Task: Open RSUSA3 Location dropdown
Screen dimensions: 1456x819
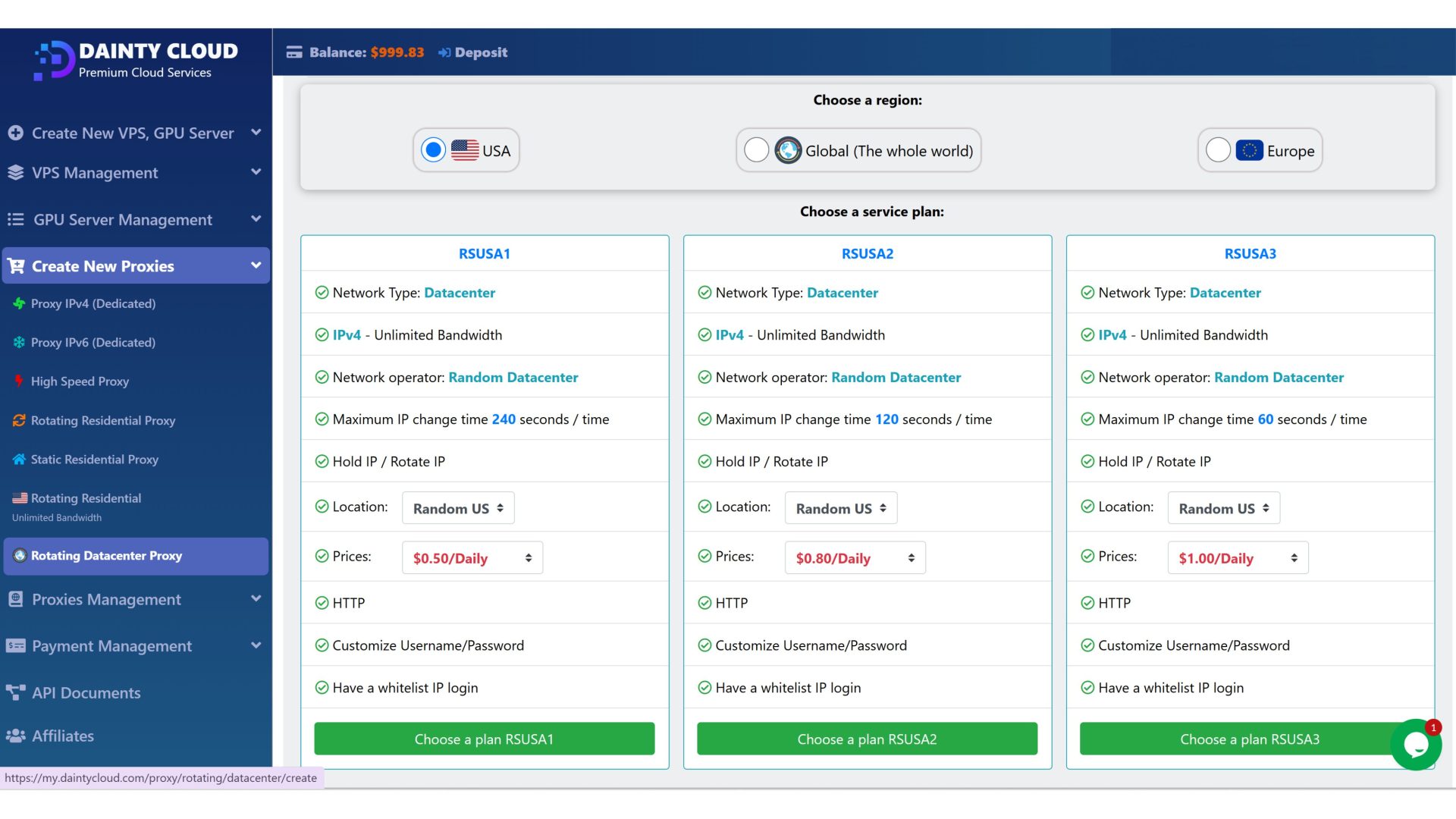Action: coord(1224,508)
